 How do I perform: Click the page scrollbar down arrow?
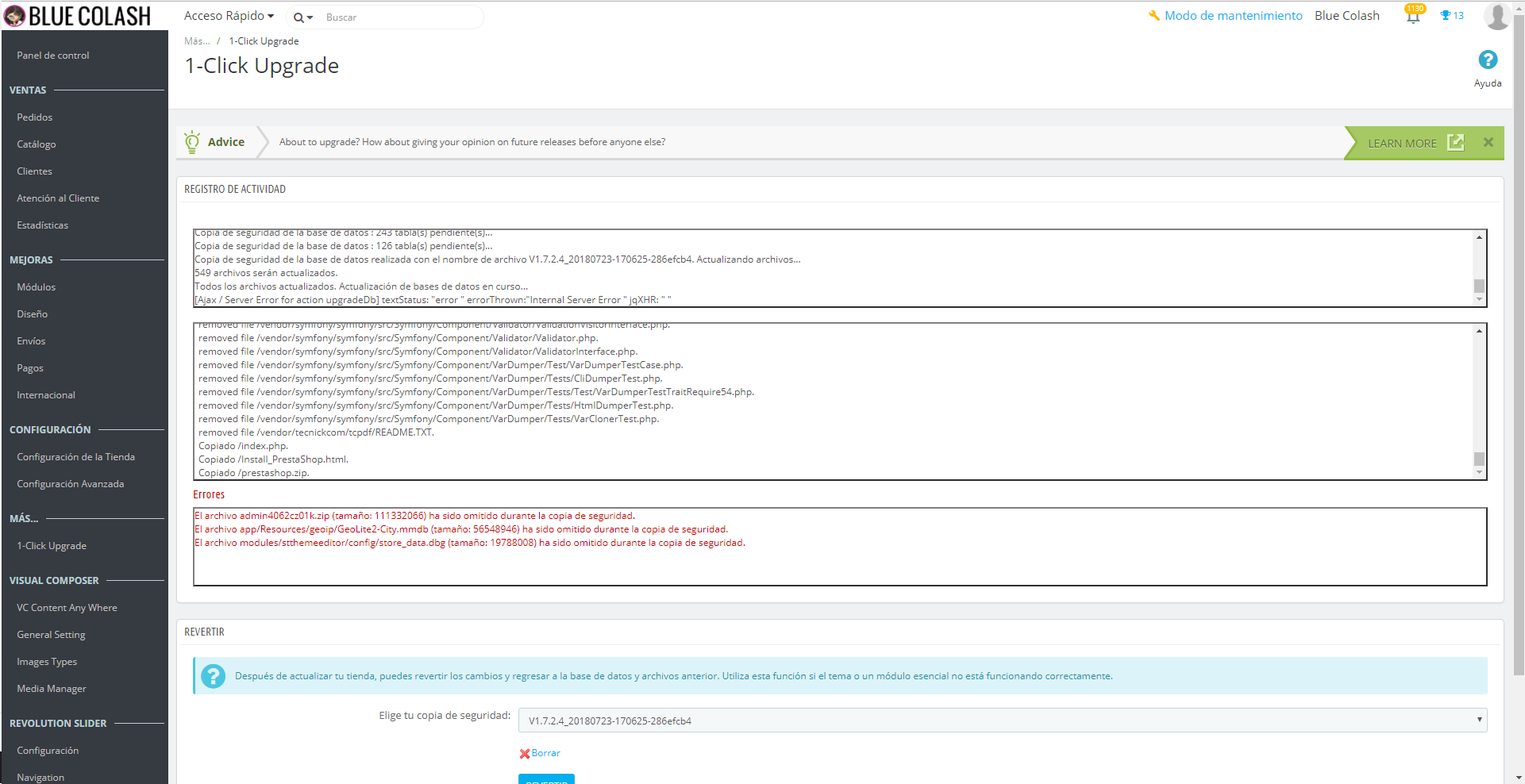coord(1519,778)
